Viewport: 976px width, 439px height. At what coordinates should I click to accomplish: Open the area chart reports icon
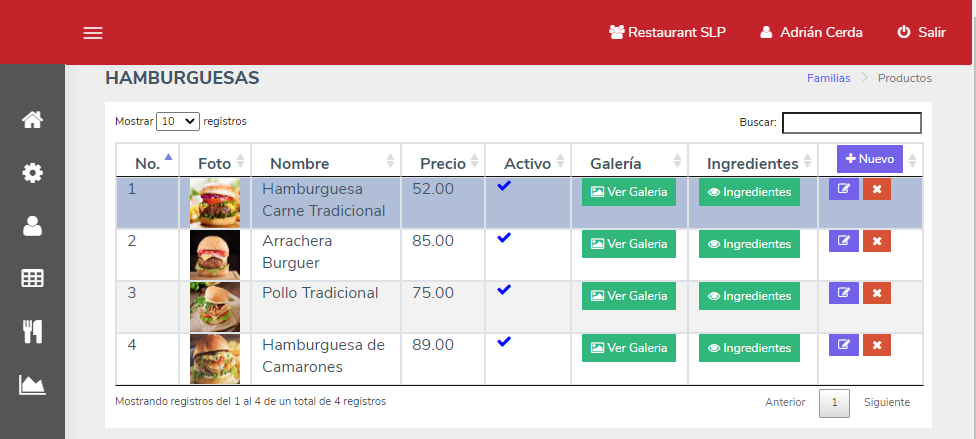32,385
